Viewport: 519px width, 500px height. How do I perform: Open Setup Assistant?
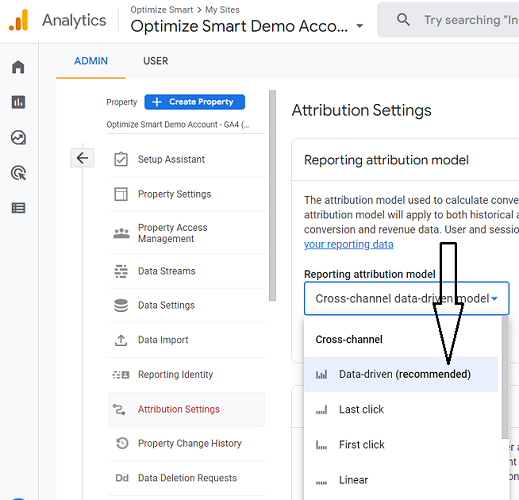[186, 159]
